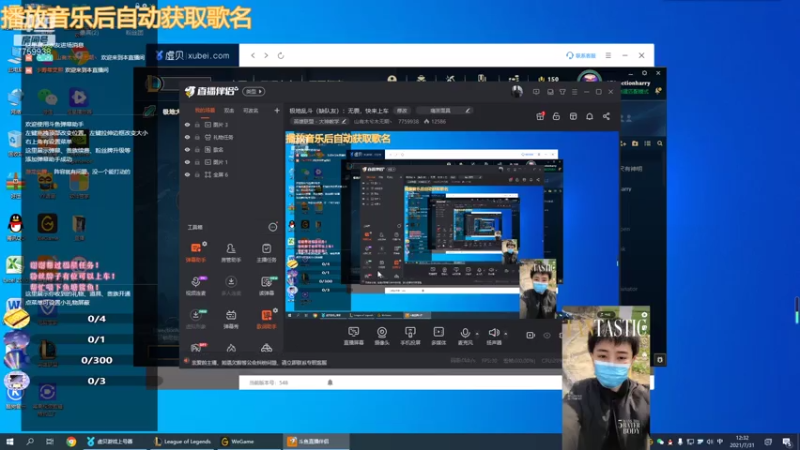Select the 歌名 layer row
Viewport: 800px width, 450px height.
(x=232, y=149)
